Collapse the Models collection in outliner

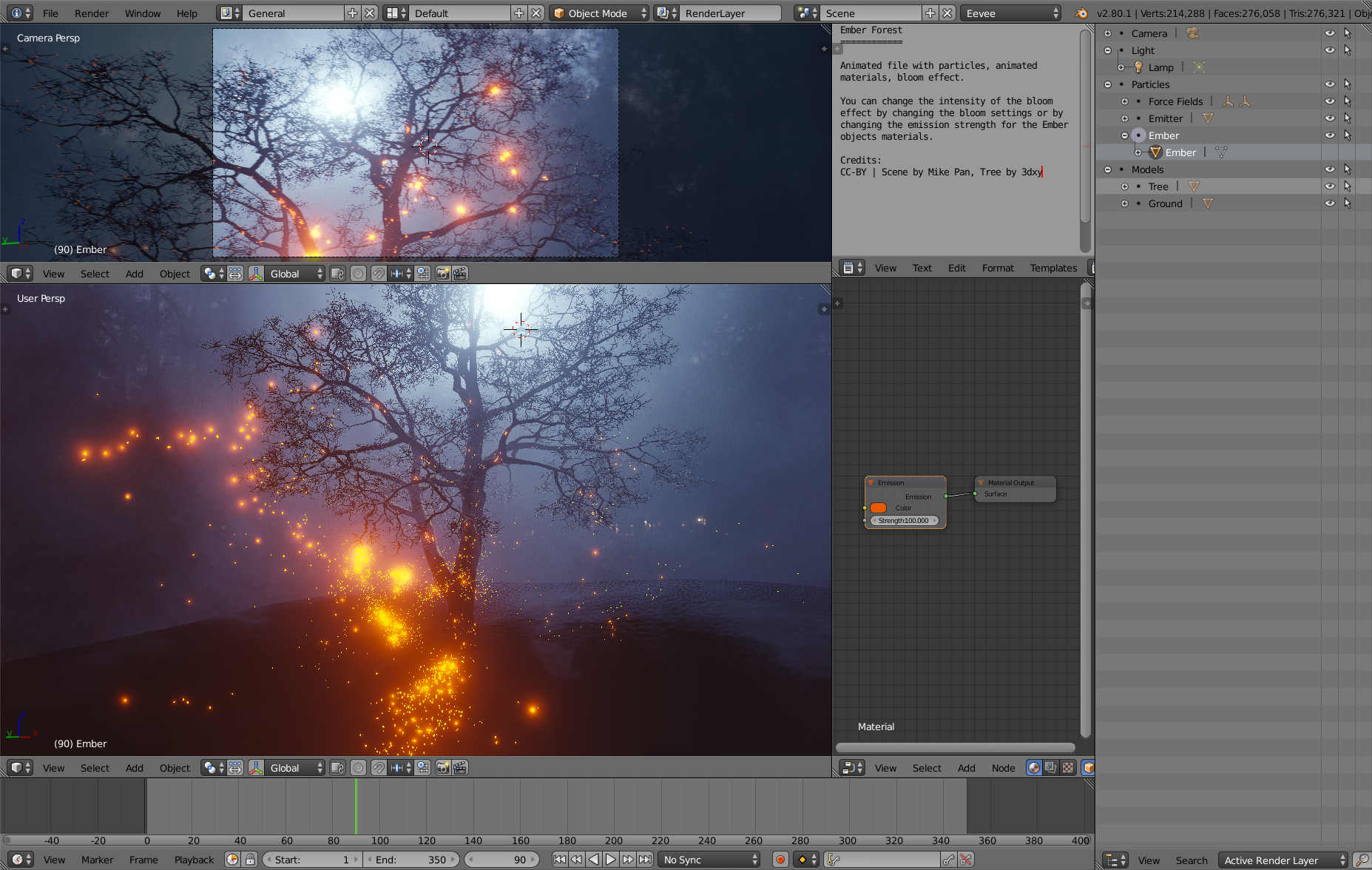1107,169
